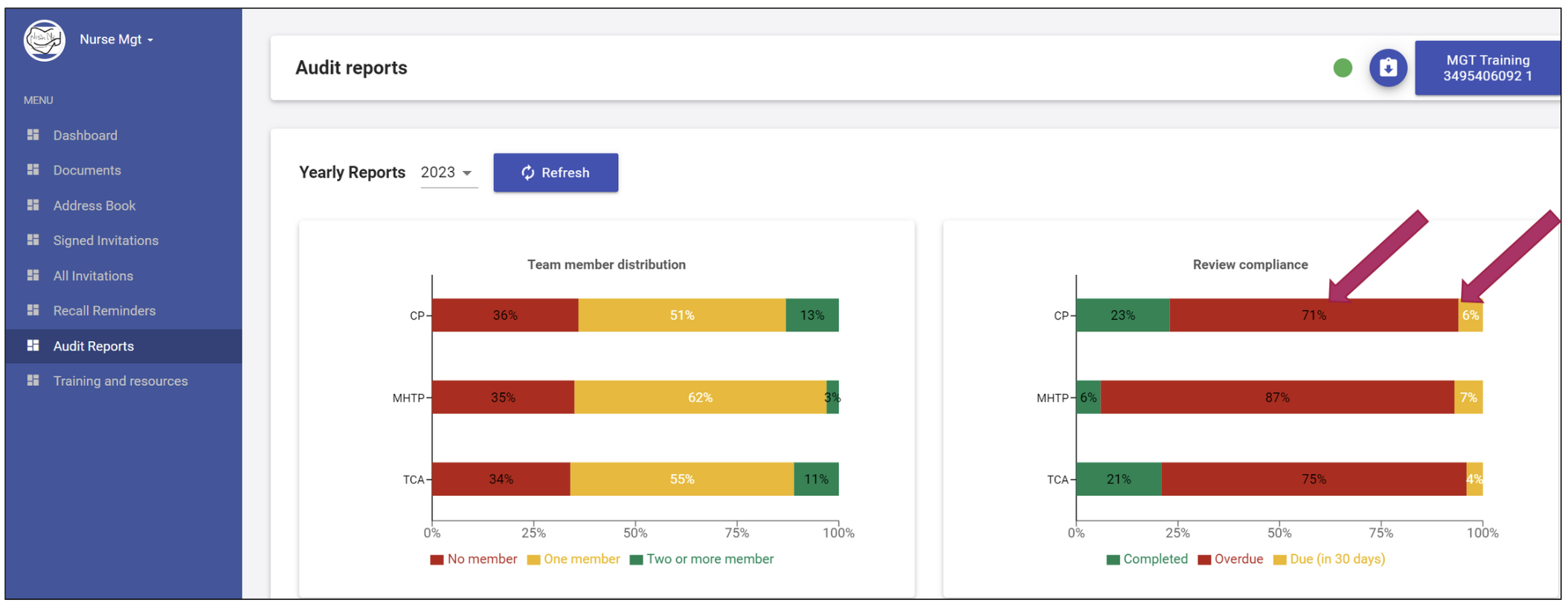Click the MGT Training 3495406092 1 button
1568x605 pixels.
tap(1488, 68)
